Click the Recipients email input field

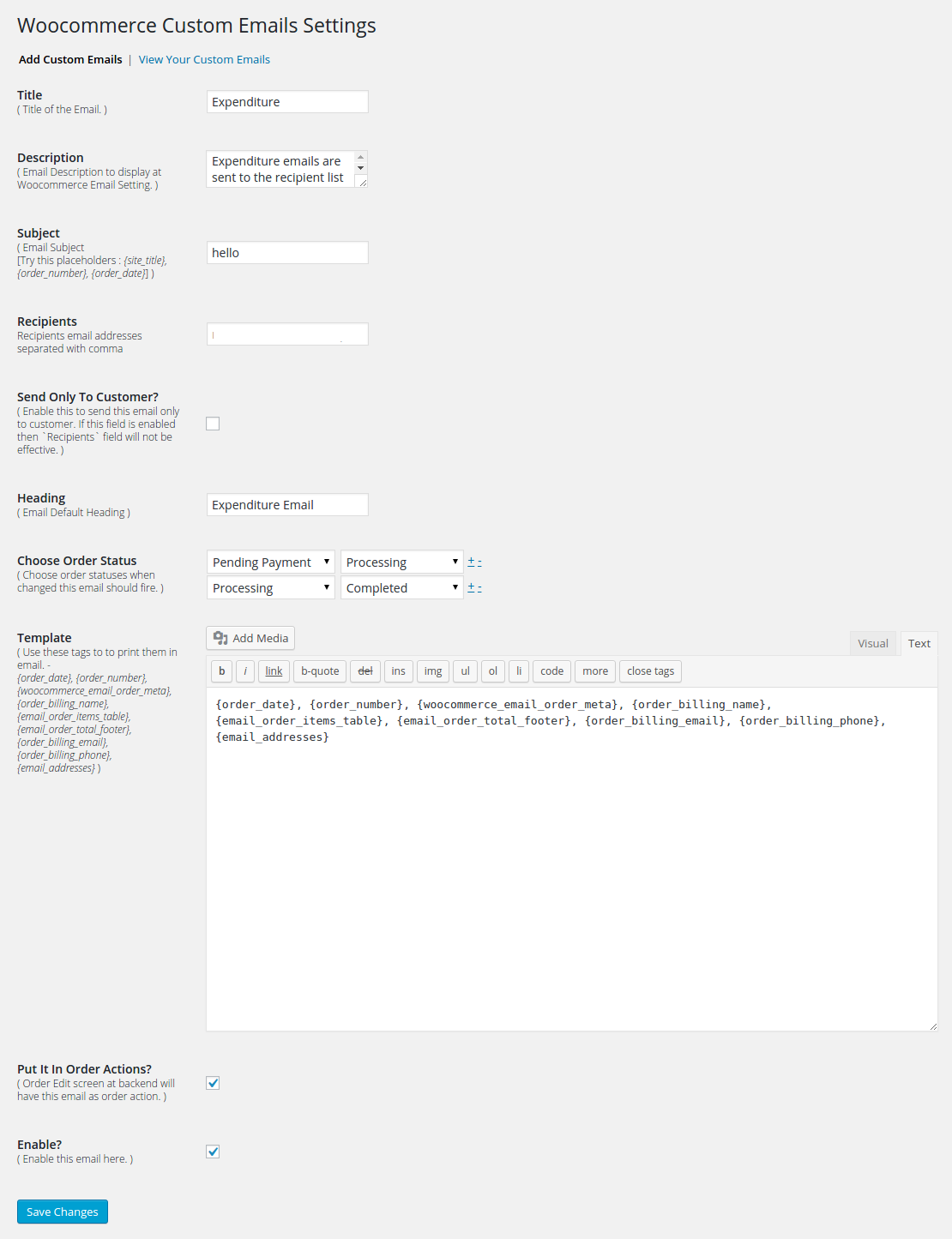click(287, 334)
